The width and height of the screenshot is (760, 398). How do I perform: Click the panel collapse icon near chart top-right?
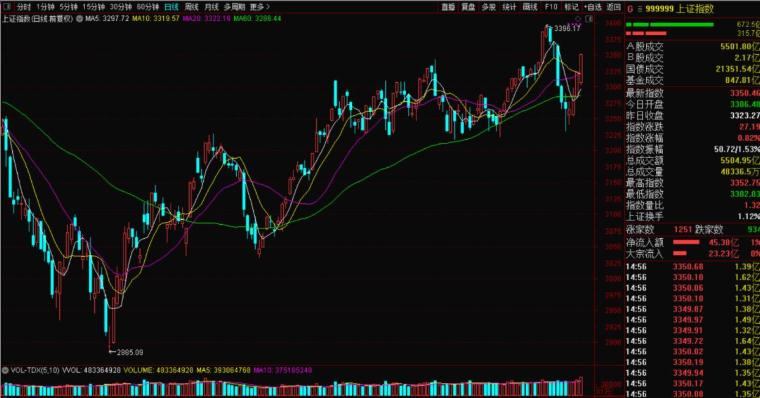tap(589, 19)
